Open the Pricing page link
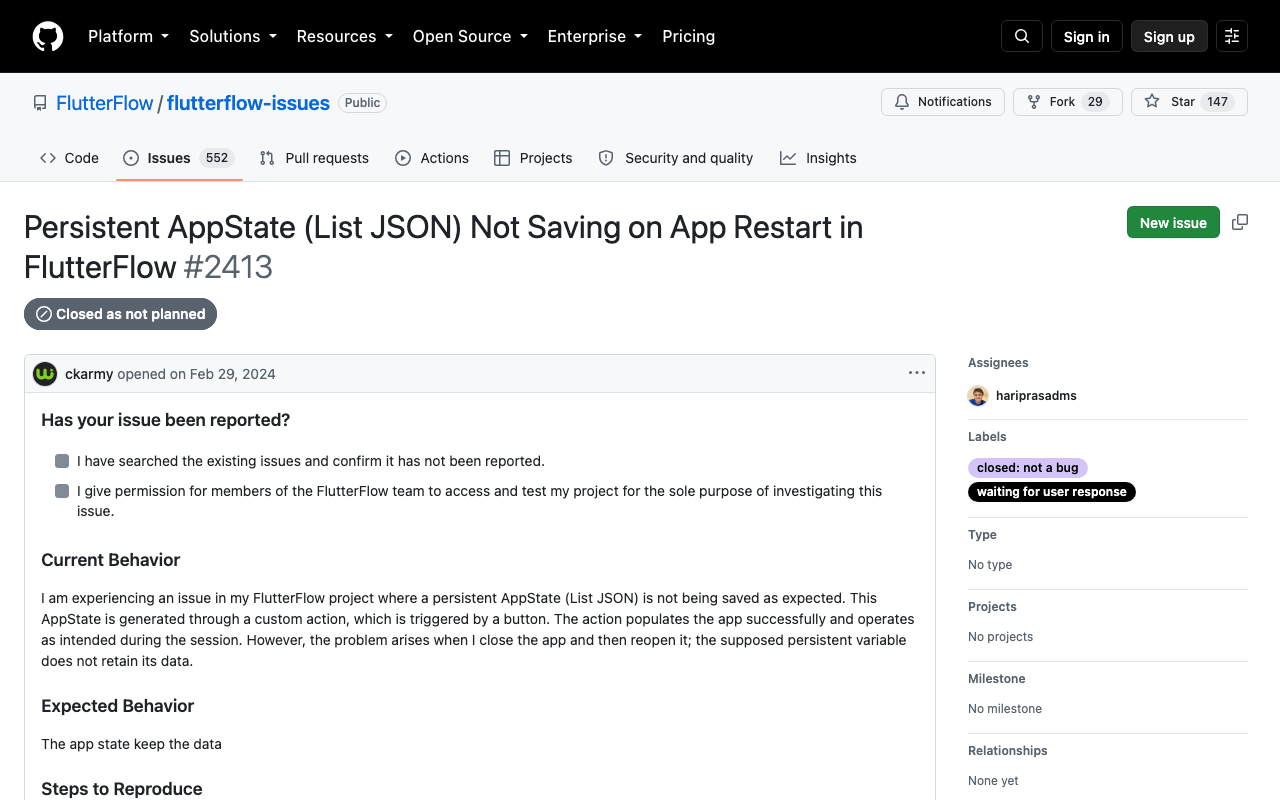Image resolution: width=1280 pixels, height=800 pixels. [x=689, y=36]
